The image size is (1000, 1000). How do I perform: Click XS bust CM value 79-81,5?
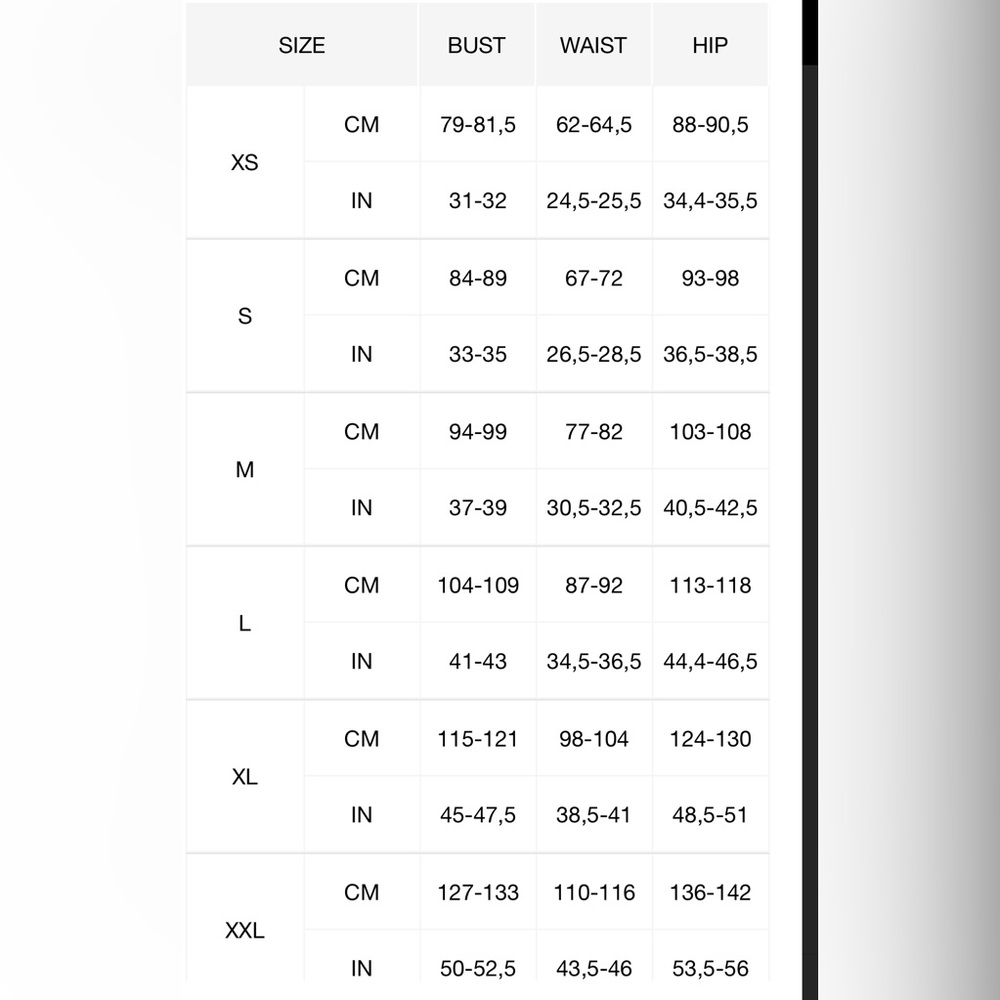pyautogui.click(x=478, y=124)
